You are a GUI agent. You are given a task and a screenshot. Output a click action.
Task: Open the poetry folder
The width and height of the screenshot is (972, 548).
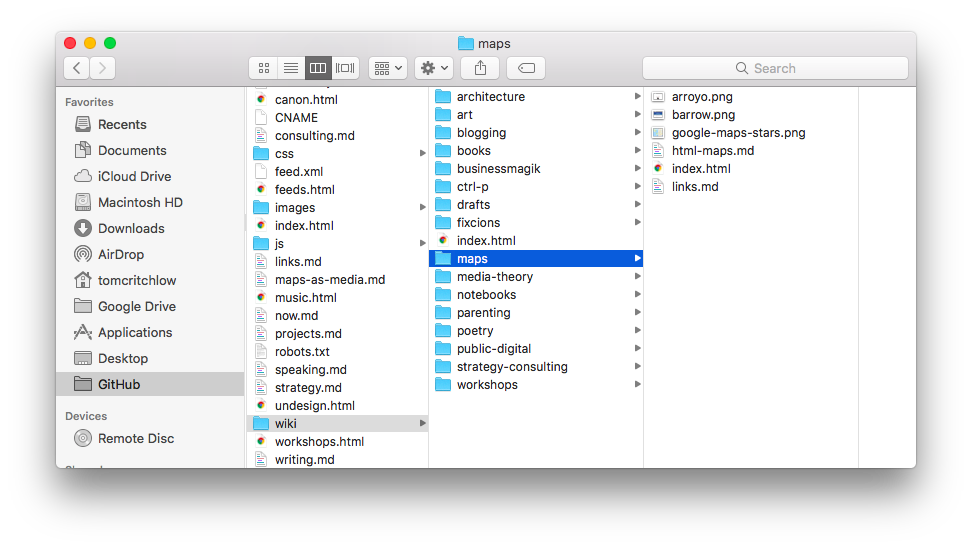(536, 330)
